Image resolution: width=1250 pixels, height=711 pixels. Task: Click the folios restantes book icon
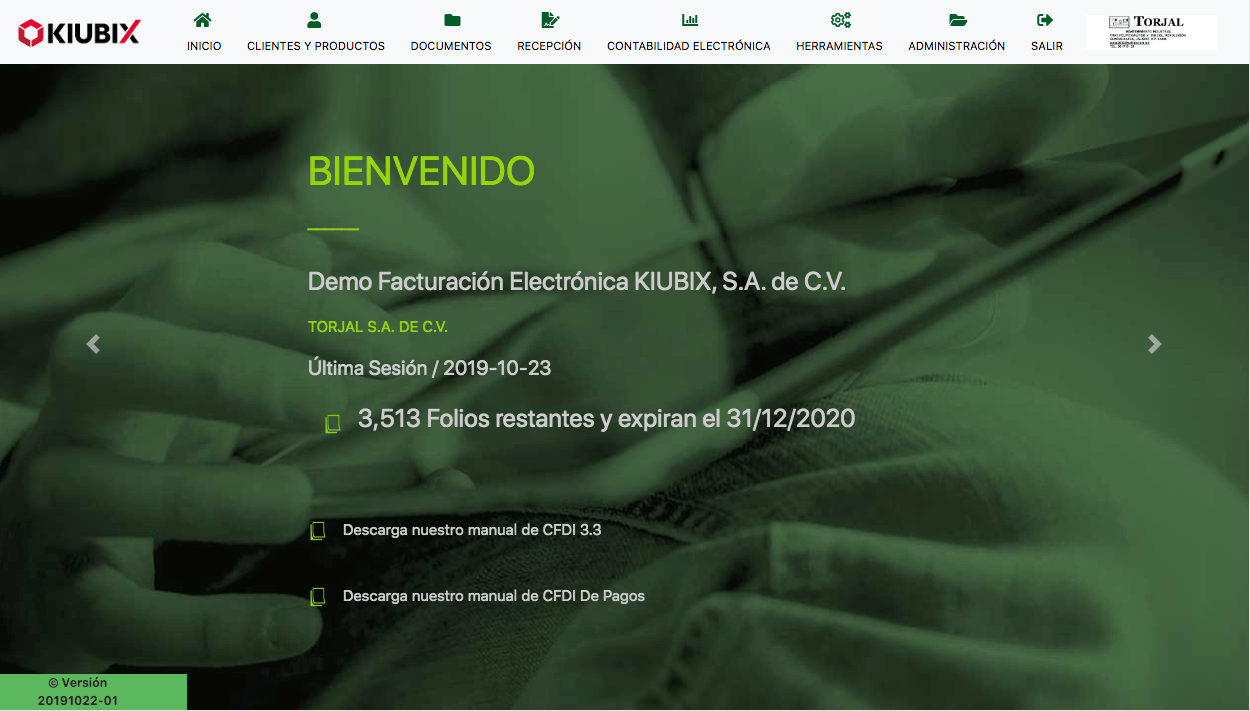333,423
